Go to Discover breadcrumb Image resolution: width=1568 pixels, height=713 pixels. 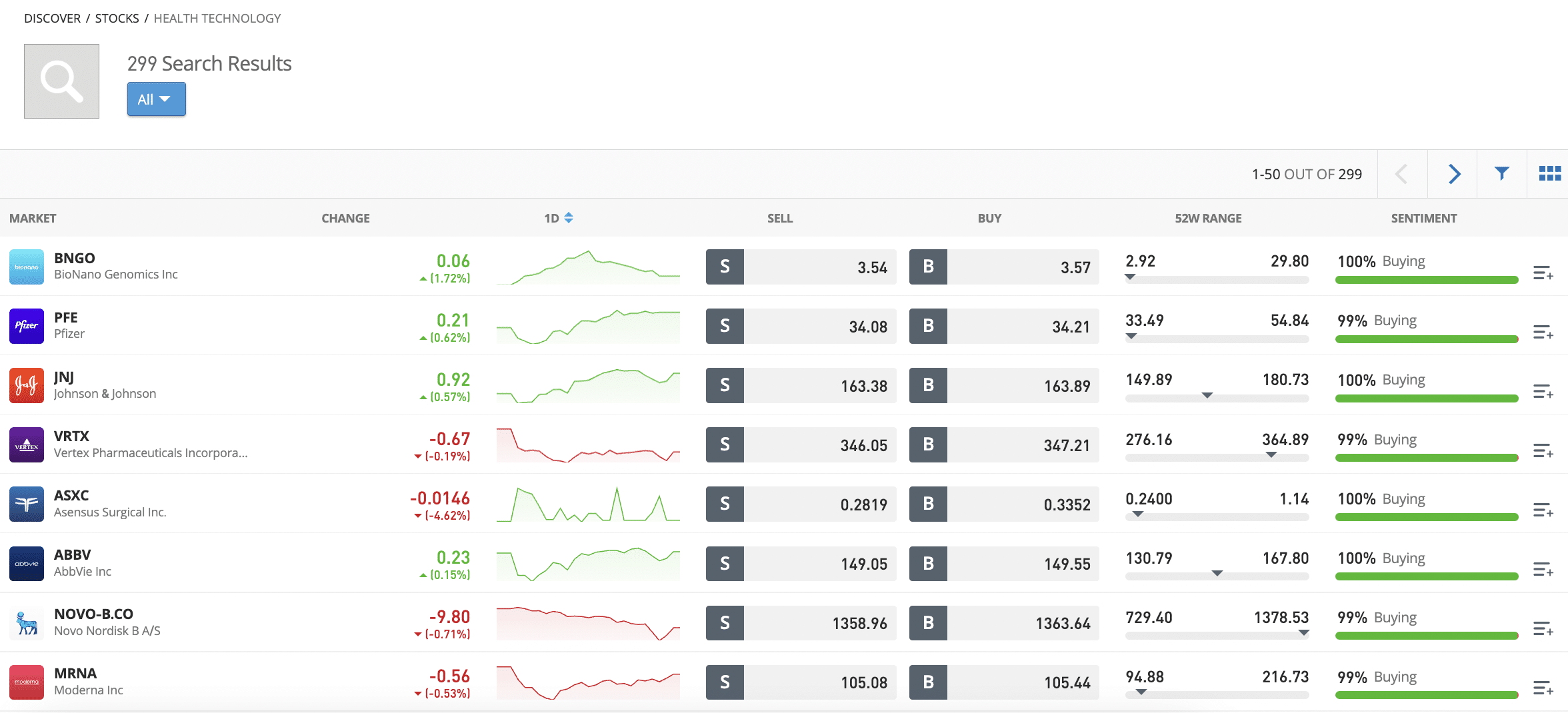tap(52, 18)
